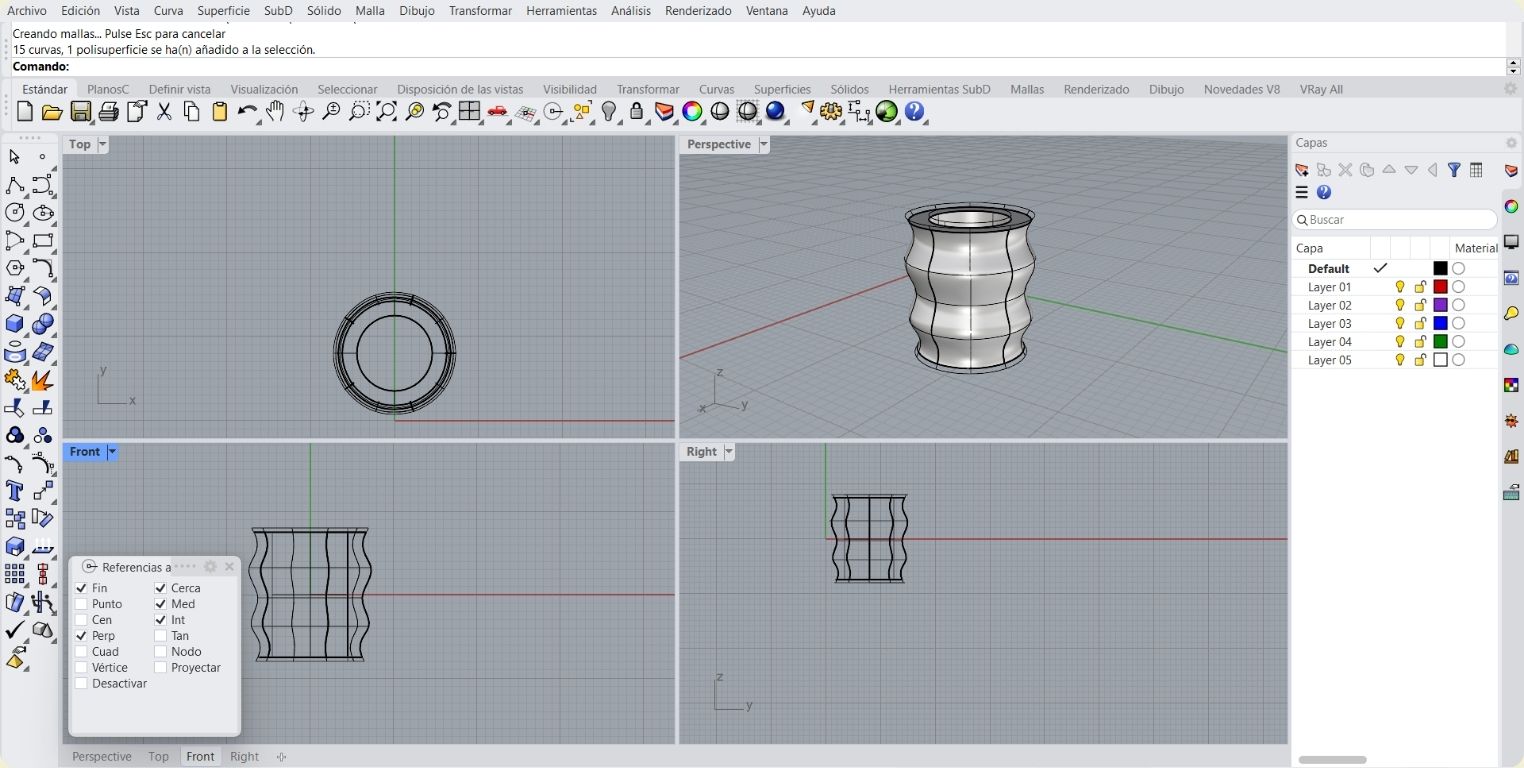Select the circle tool in left sidebar

pyautogui.click(x=14, y=212)
